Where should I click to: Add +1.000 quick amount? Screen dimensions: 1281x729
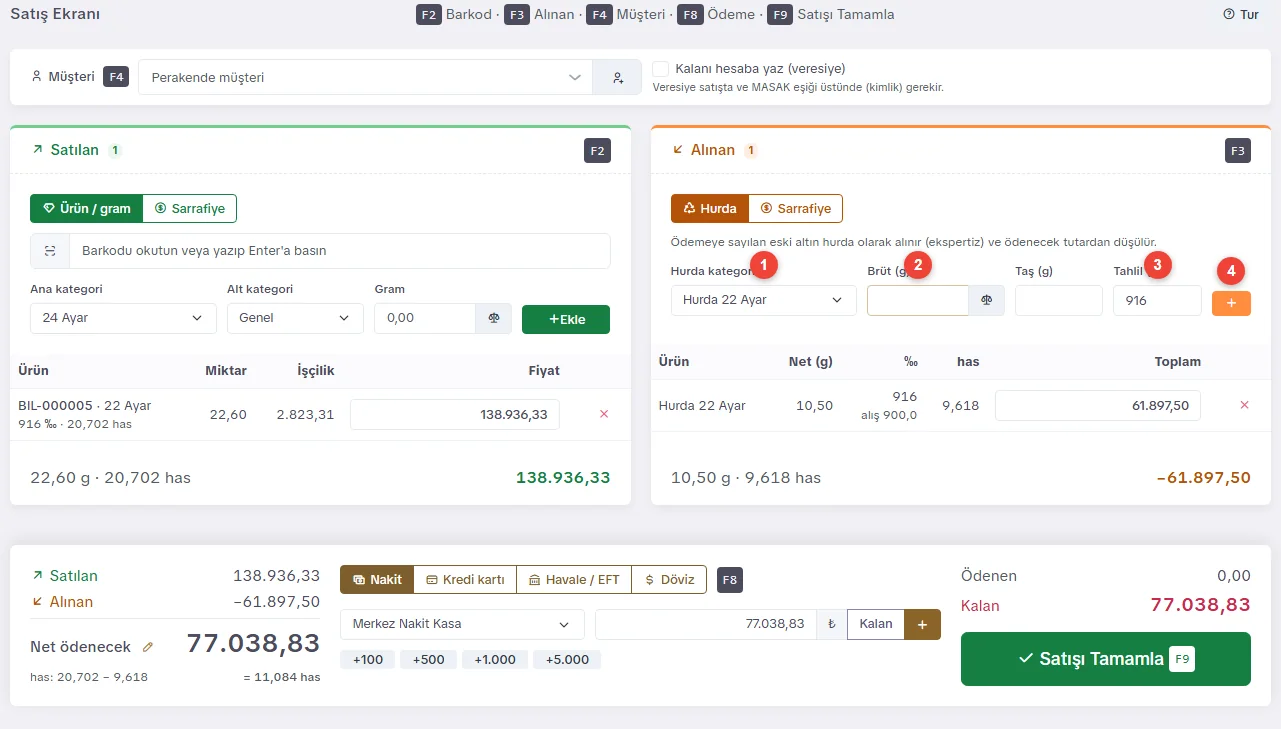495,660
